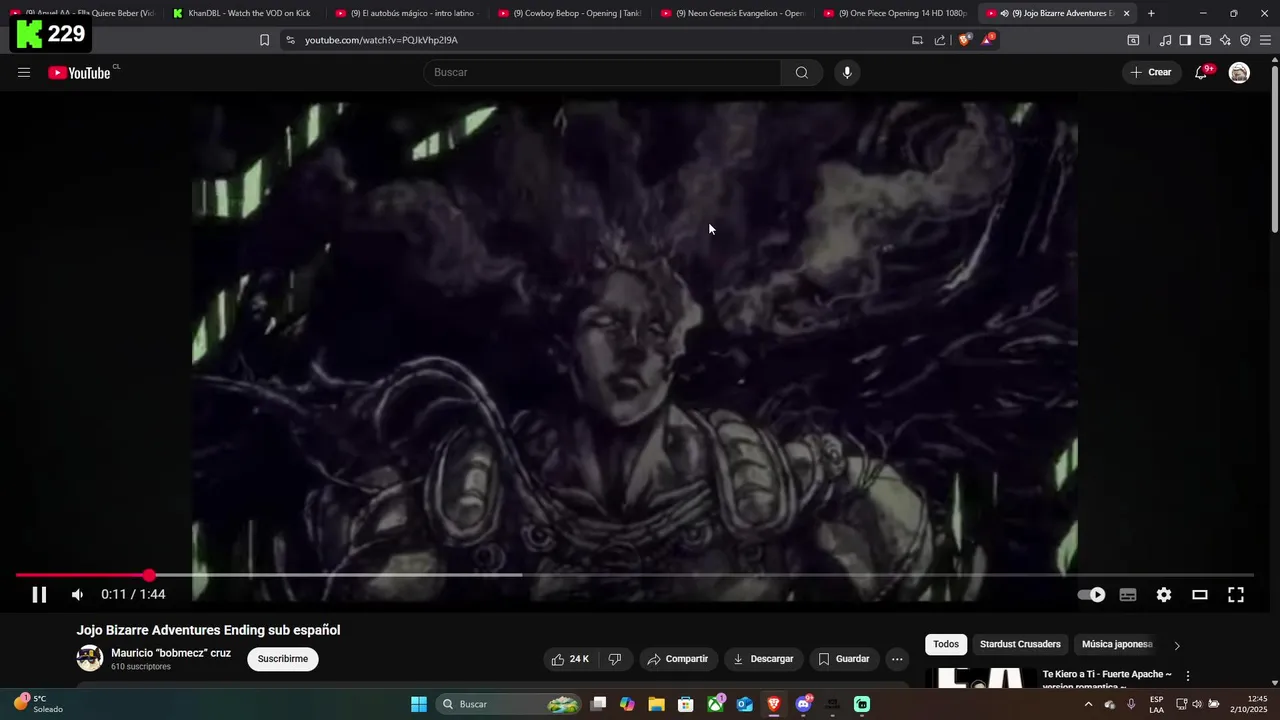Seek using the red progress bar scrubber

point(149,575)
